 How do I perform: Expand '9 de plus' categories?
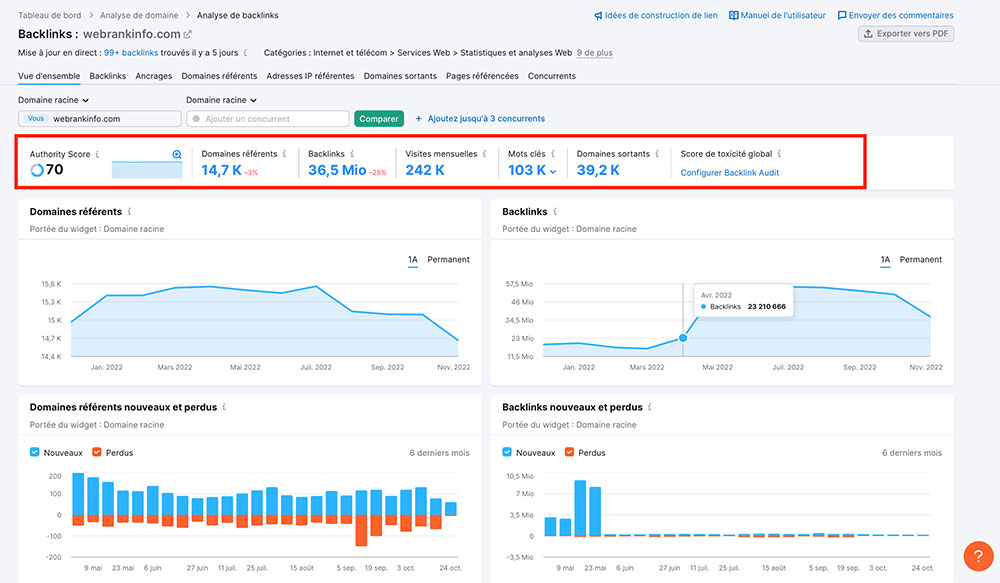pyautogui.click(x=594, y=53)
